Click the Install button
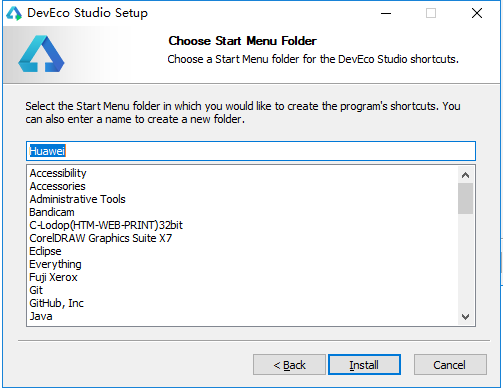Screen dimensions: 503x390 [x=364, y=365]
